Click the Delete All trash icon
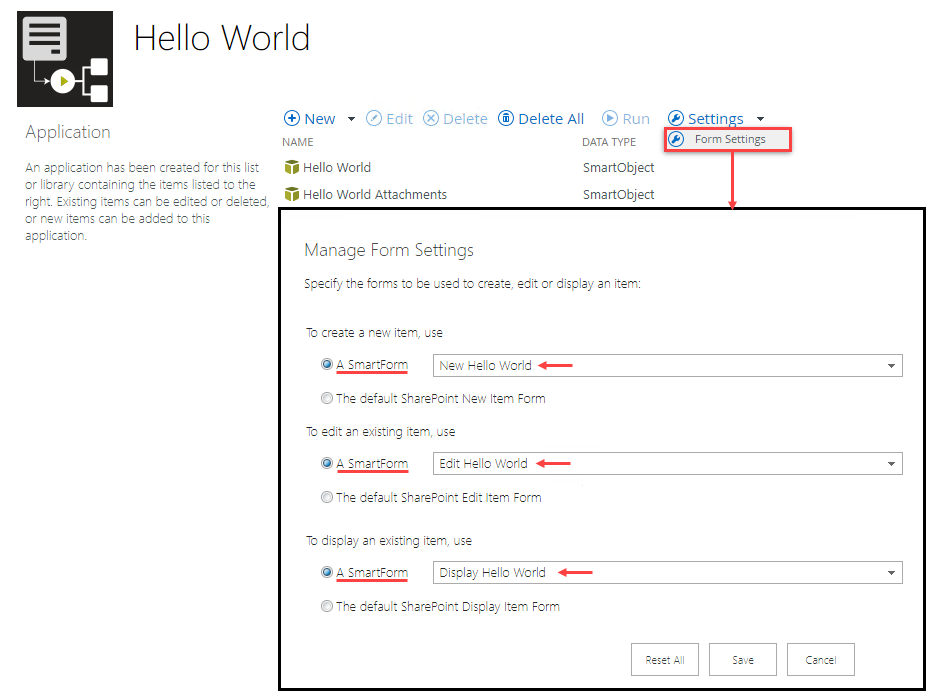 506,118
